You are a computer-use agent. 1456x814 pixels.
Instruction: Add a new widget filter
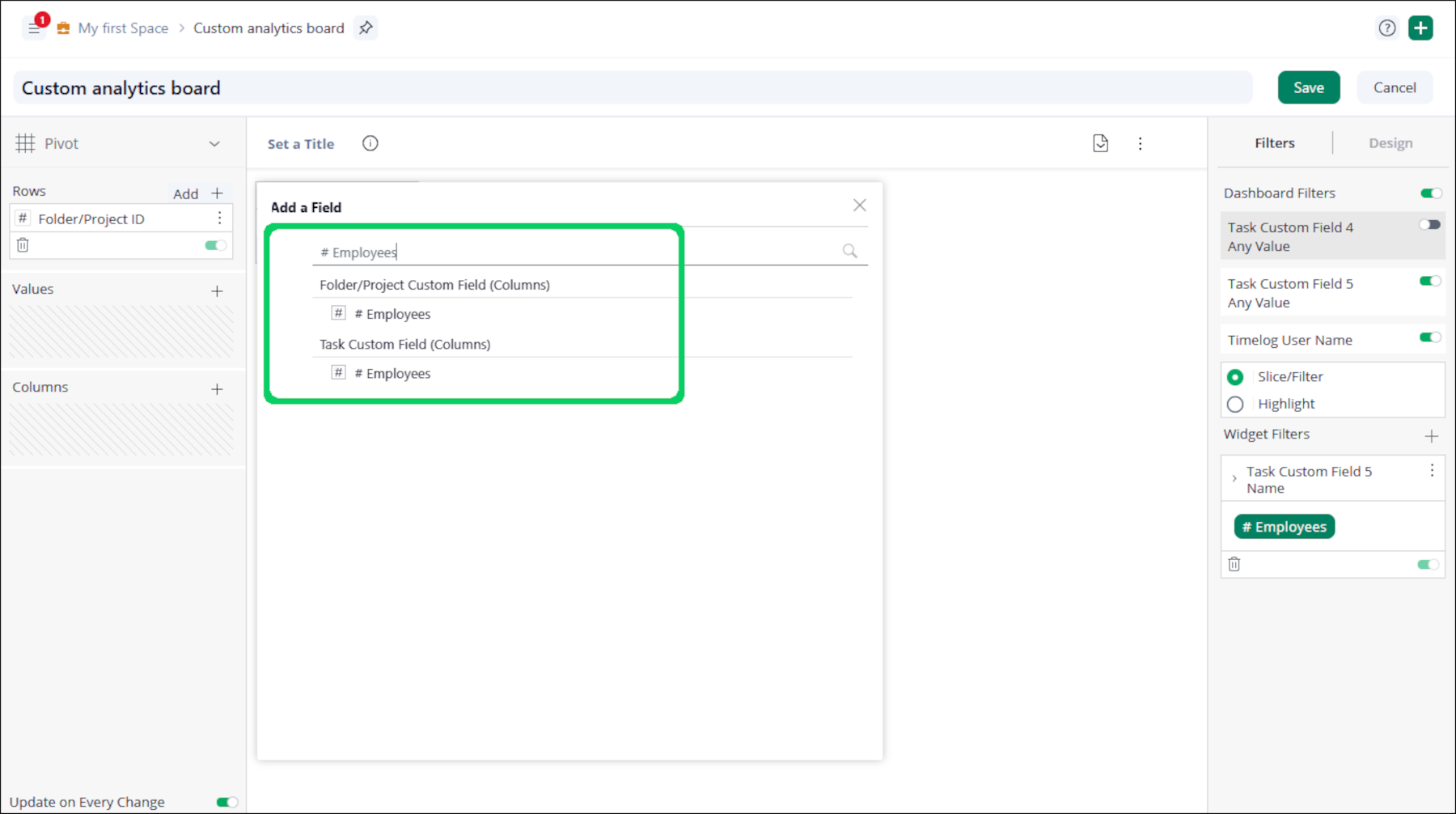click(1431, 436)
